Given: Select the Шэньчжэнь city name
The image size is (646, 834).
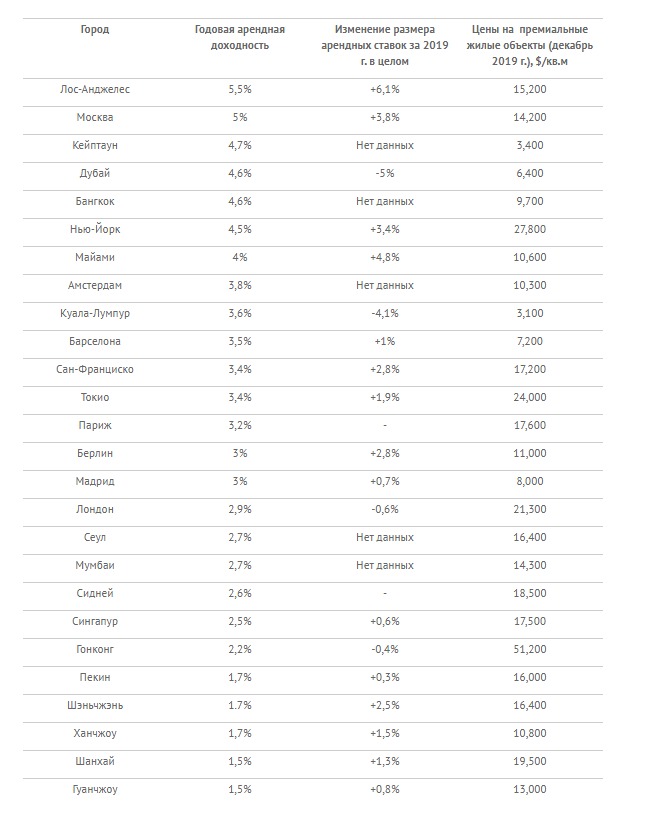Looking at the screenshot, I should tap(95, 705).
